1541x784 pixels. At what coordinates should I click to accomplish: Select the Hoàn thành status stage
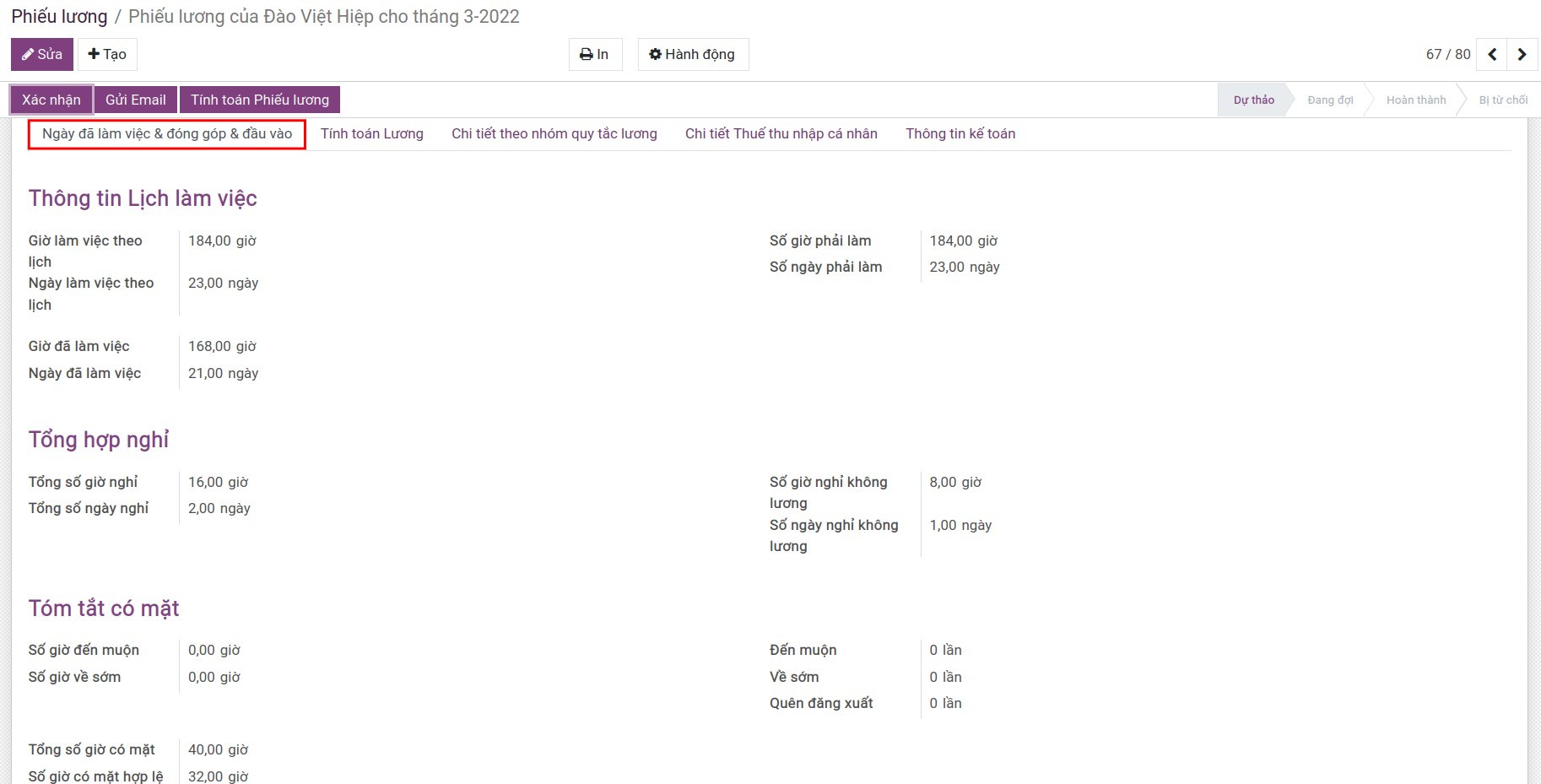point(1415,100)
